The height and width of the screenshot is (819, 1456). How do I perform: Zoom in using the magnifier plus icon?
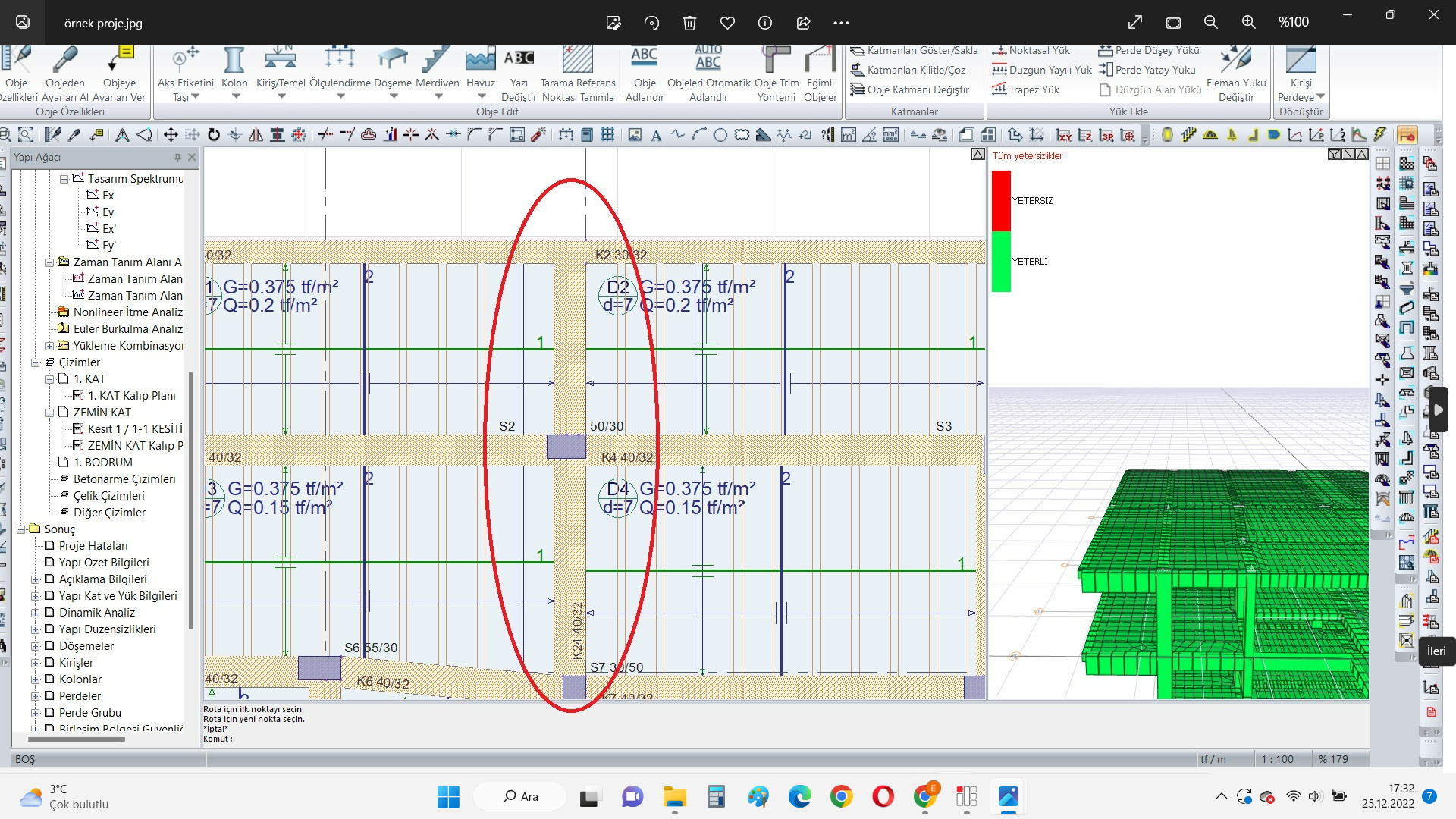pyautogui.click(x=1249, y=23)
